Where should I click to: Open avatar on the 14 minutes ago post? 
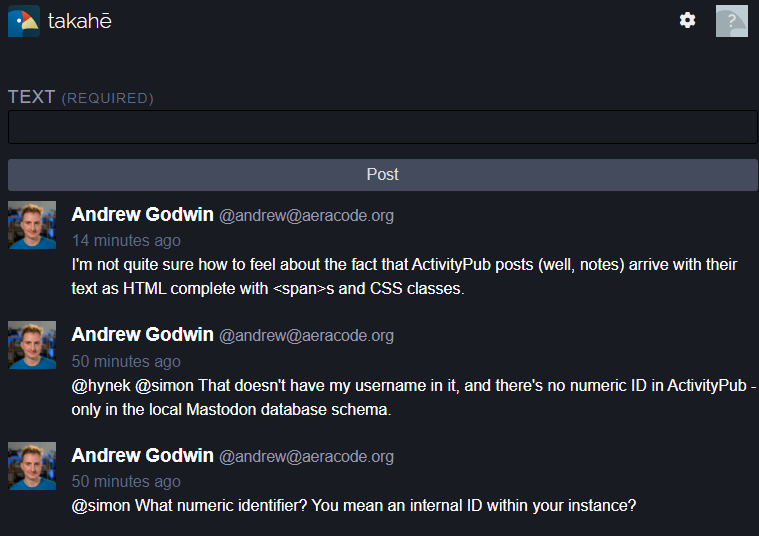tap(32, 225)
